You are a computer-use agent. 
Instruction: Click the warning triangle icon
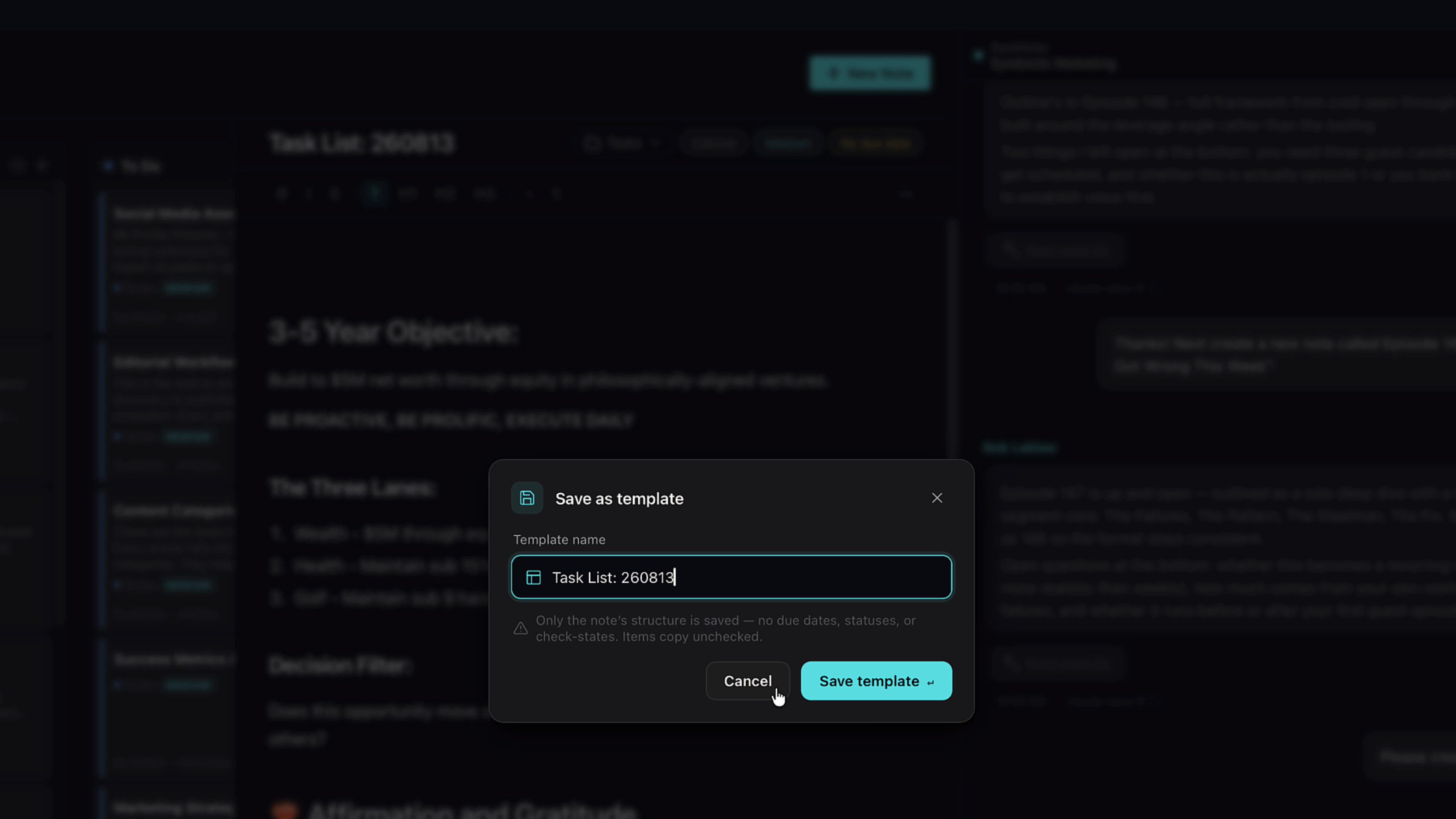520,628
